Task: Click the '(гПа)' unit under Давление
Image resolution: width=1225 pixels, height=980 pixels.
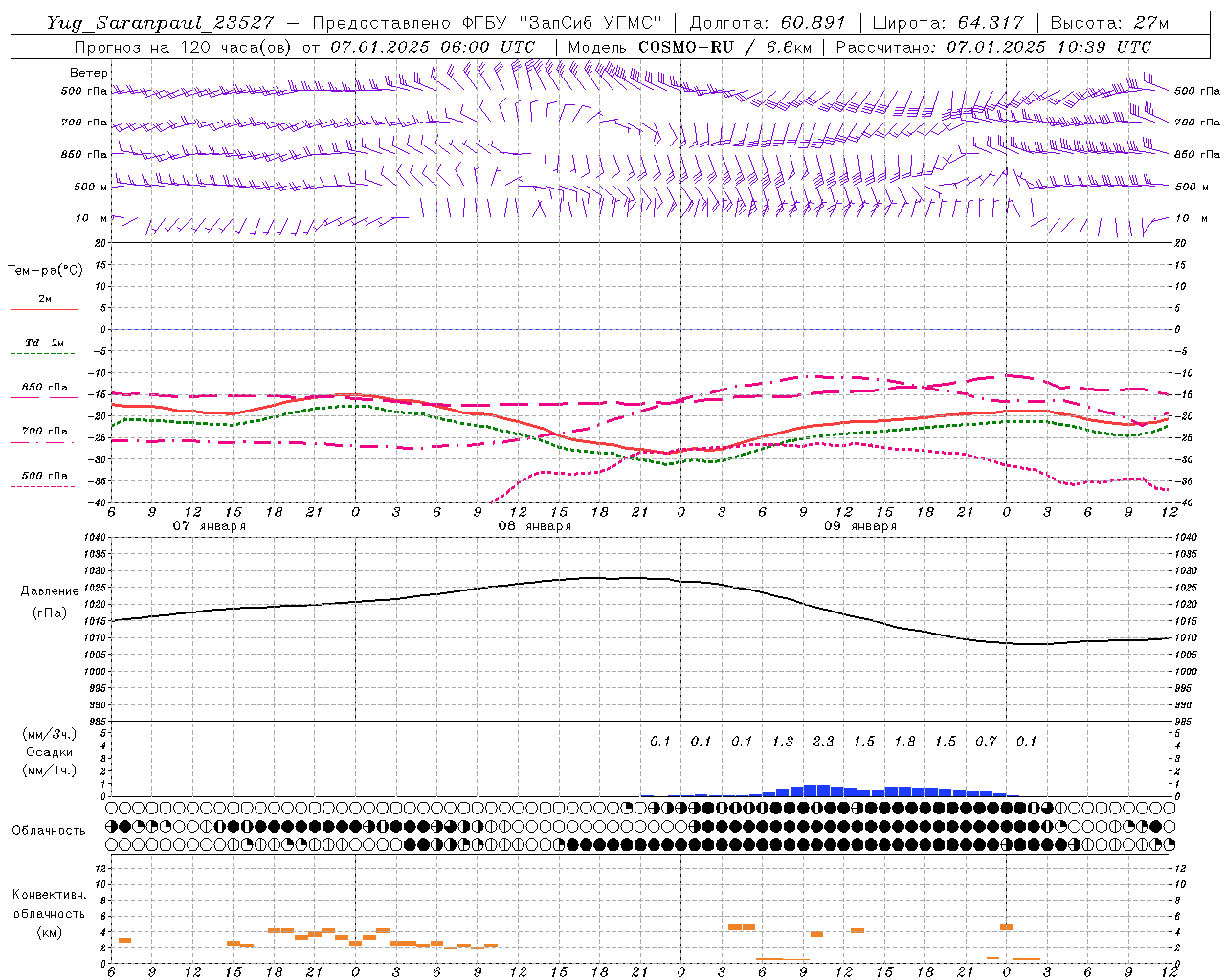Action: pyautogui.click(x=50, y=613)
